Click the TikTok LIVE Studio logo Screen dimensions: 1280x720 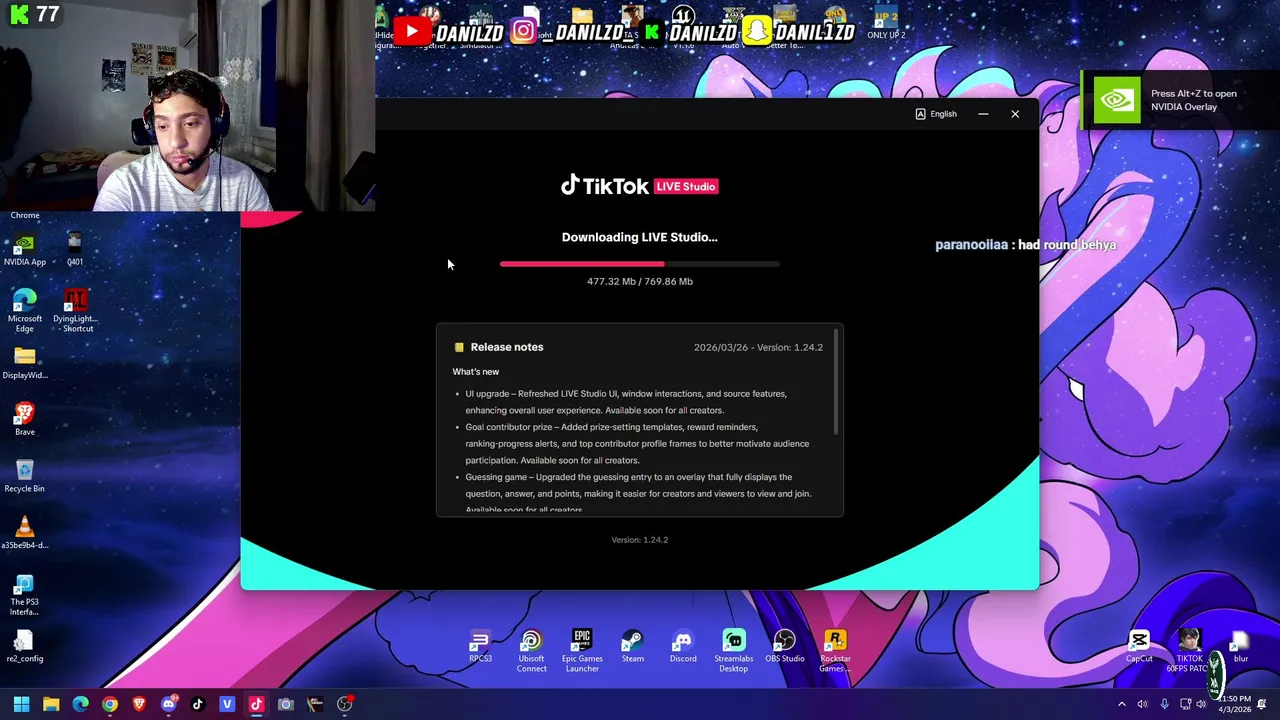tap(640, 186)
